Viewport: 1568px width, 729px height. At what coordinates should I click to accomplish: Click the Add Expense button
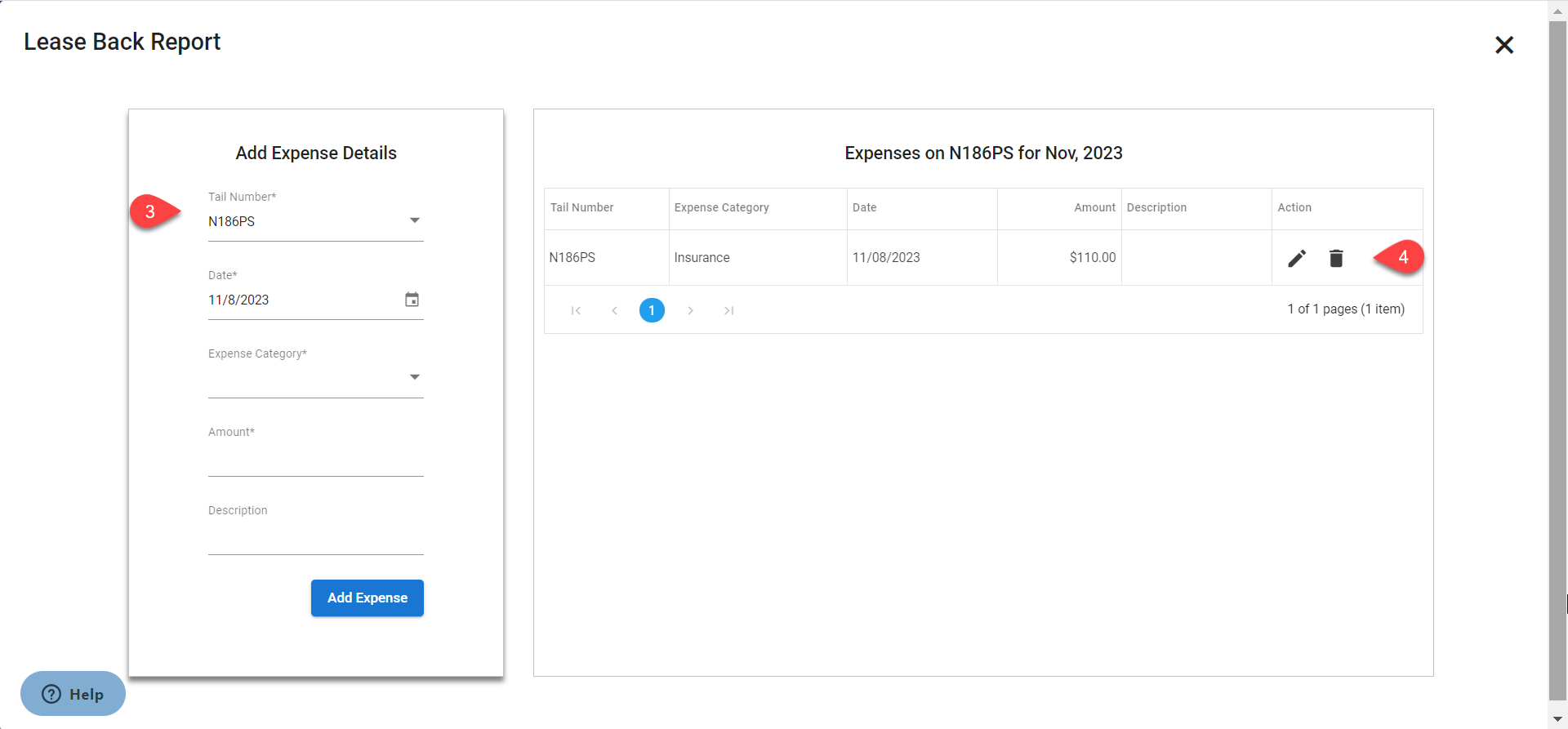coord(367,598)
